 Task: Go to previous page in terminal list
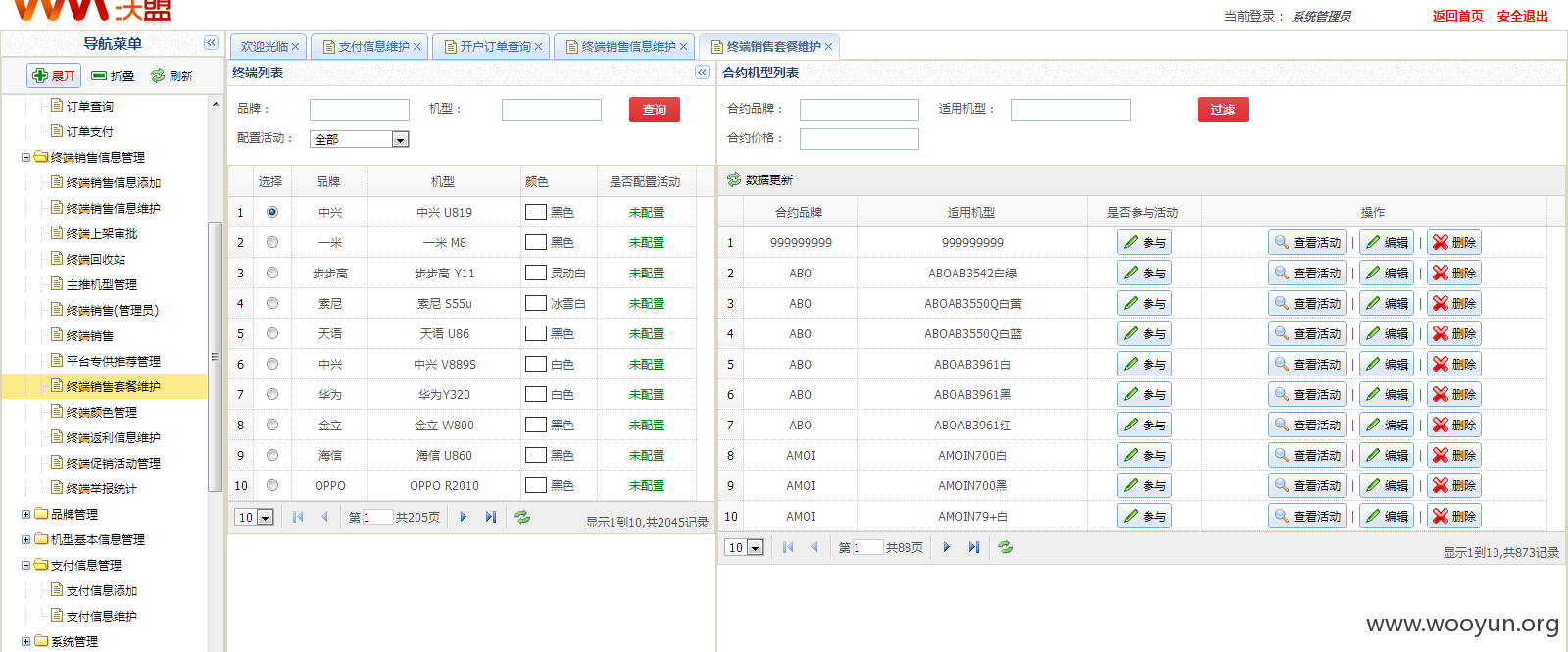324,517
